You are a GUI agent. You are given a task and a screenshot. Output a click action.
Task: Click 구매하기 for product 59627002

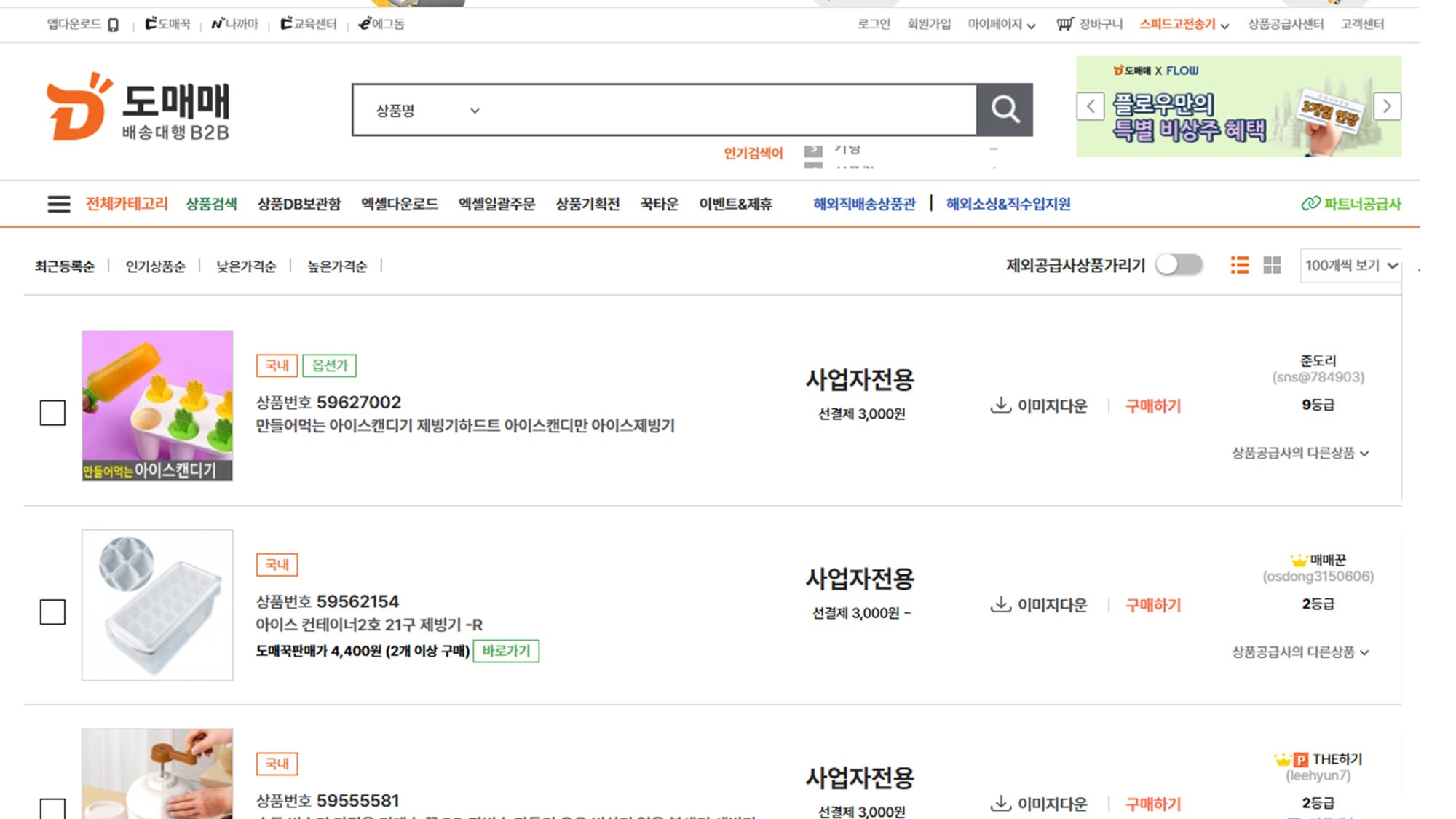[1153, 405]
